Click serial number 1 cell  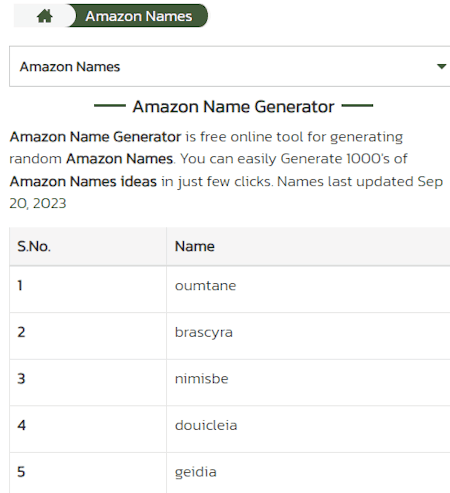pos(88,289)
